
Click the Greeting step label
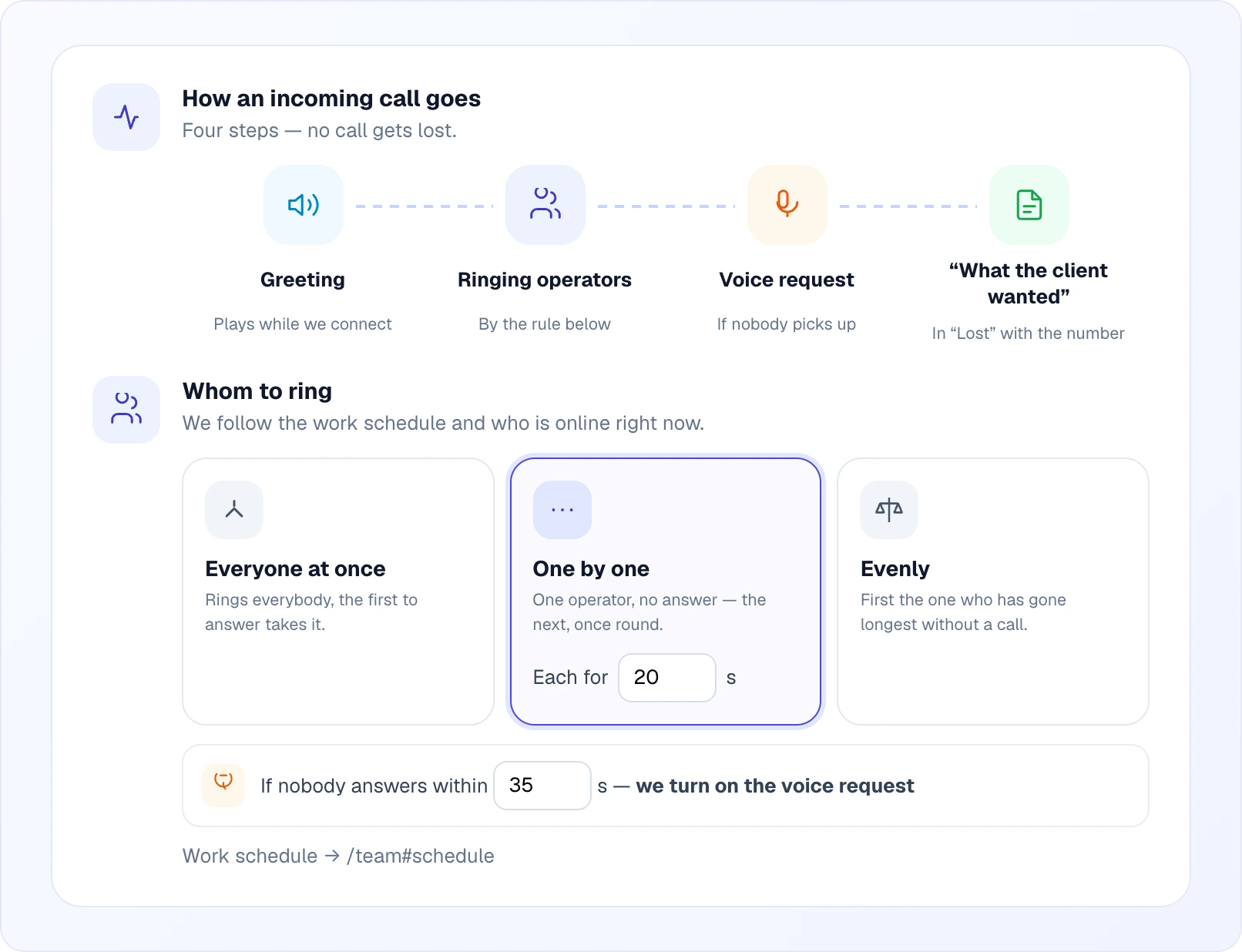(303, 280)
